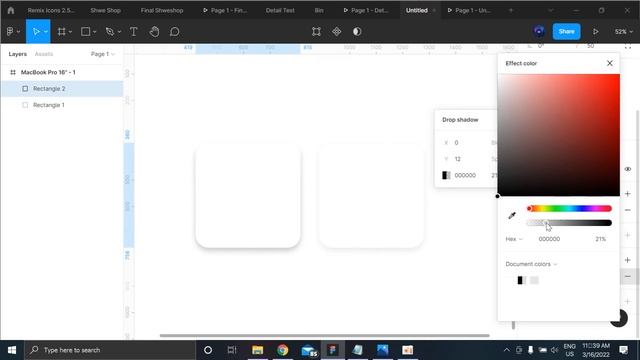The width and height of the screenshot is (640, 360).
Task: Open the Page 1 pages dropdown
Action: point(102,54)
